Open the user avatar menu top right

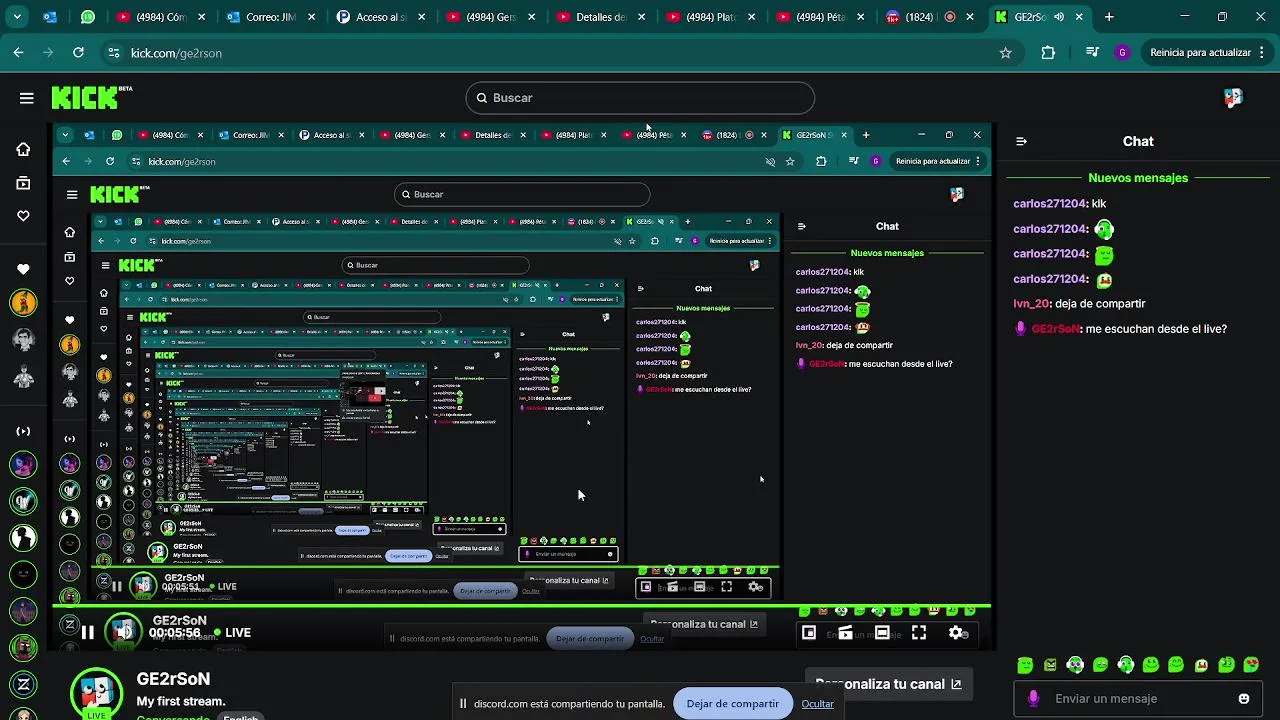click(x=1233, y=98)
